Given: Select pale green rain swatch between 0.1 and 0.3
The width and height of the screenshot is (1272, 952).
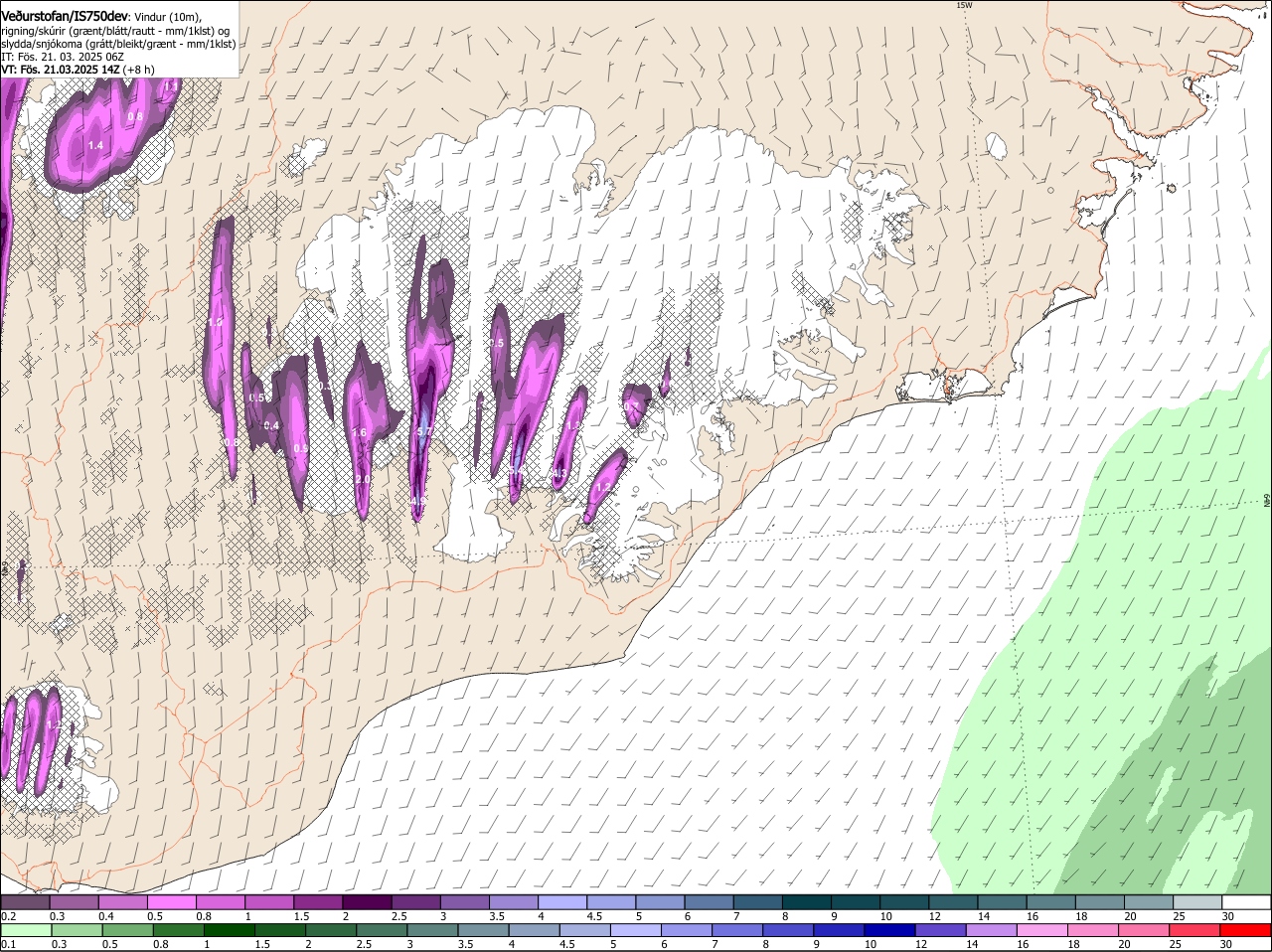Looking at the screenshot, I should click(x=25, y=930).
